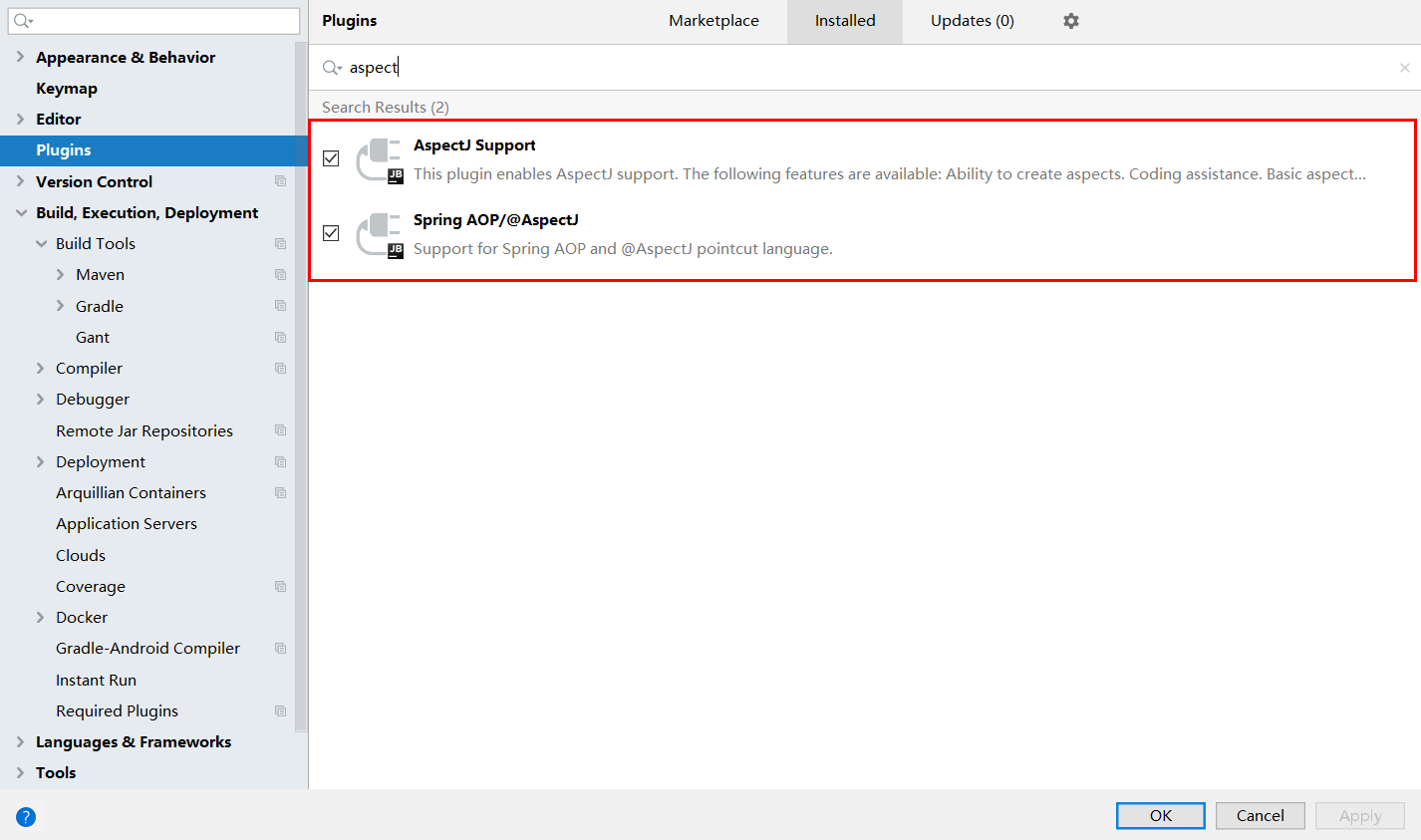Disable the Spring AOP/@AspectJ plugin checkbox
1421x840 pixels.
(x=331, y=233)
